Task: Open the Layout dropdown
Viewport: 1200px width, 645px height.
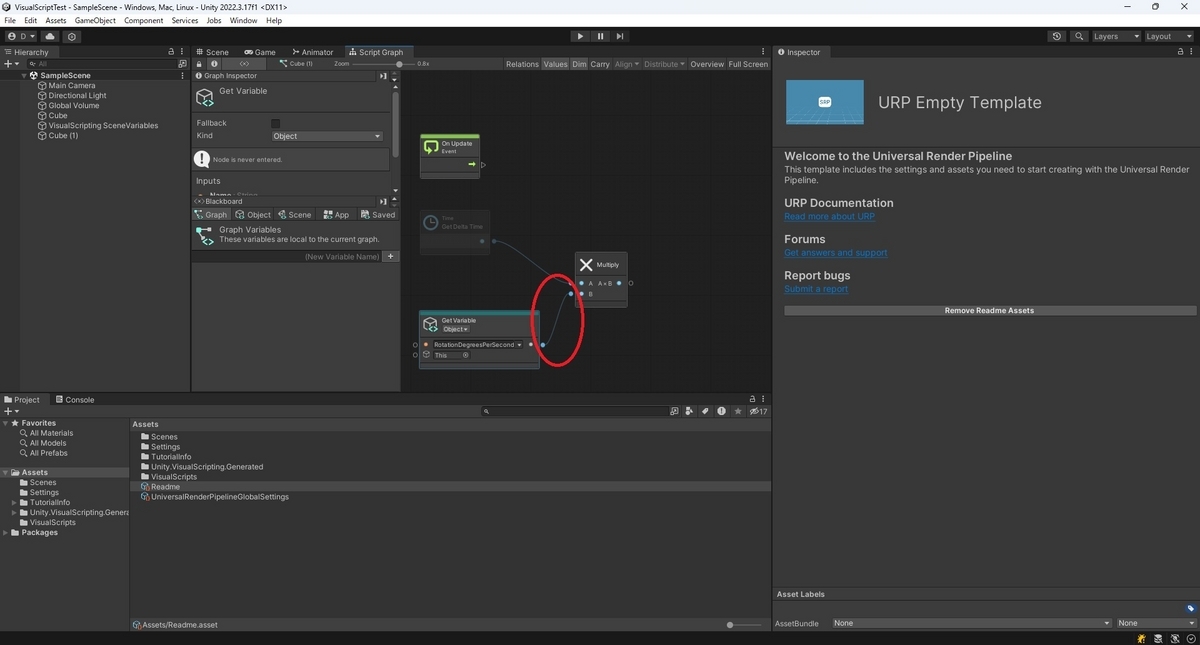Action: tap(1168, 36)
